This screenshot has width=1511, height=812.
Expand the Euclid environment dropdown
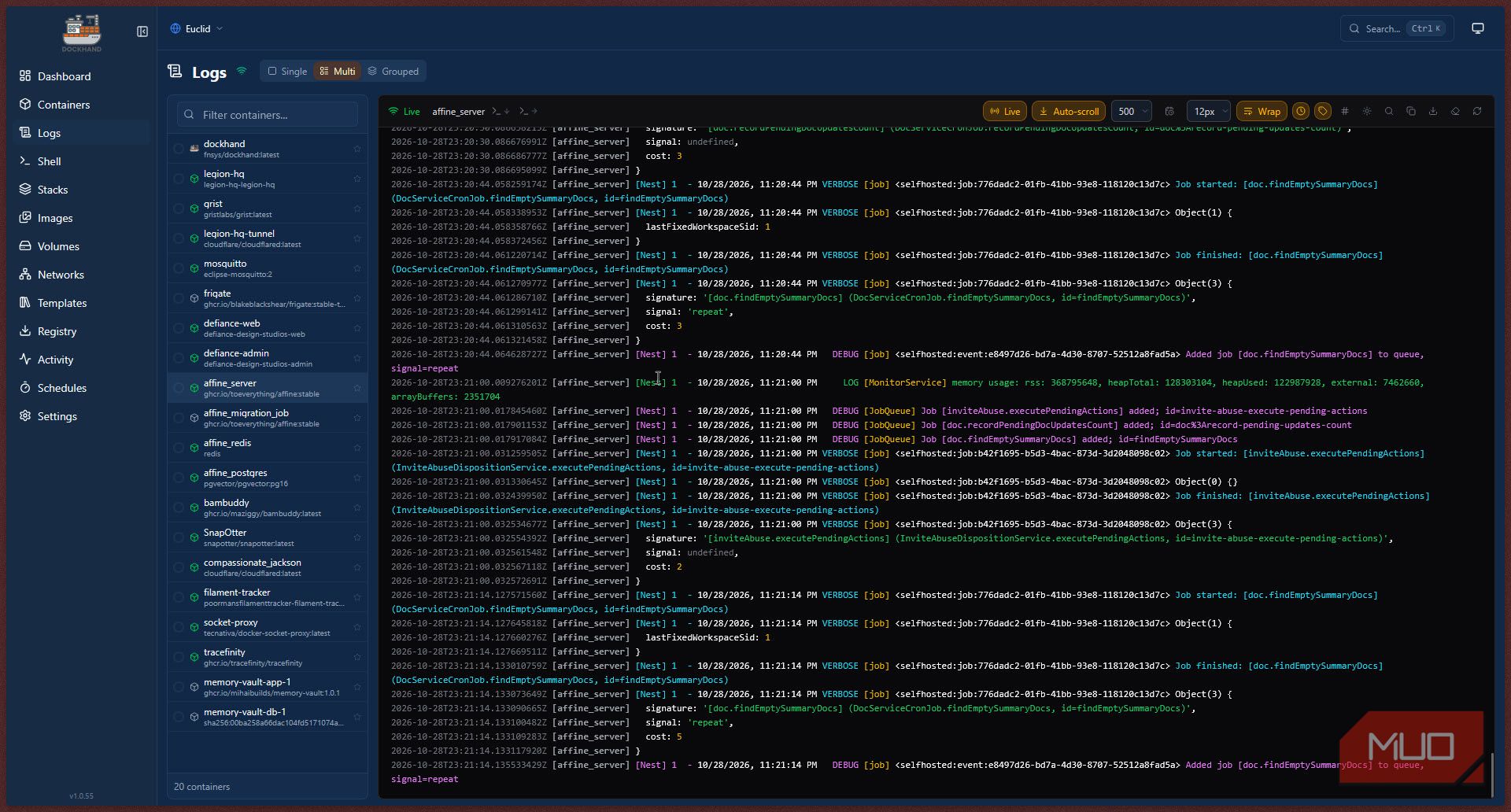click(x=197, y=28)
